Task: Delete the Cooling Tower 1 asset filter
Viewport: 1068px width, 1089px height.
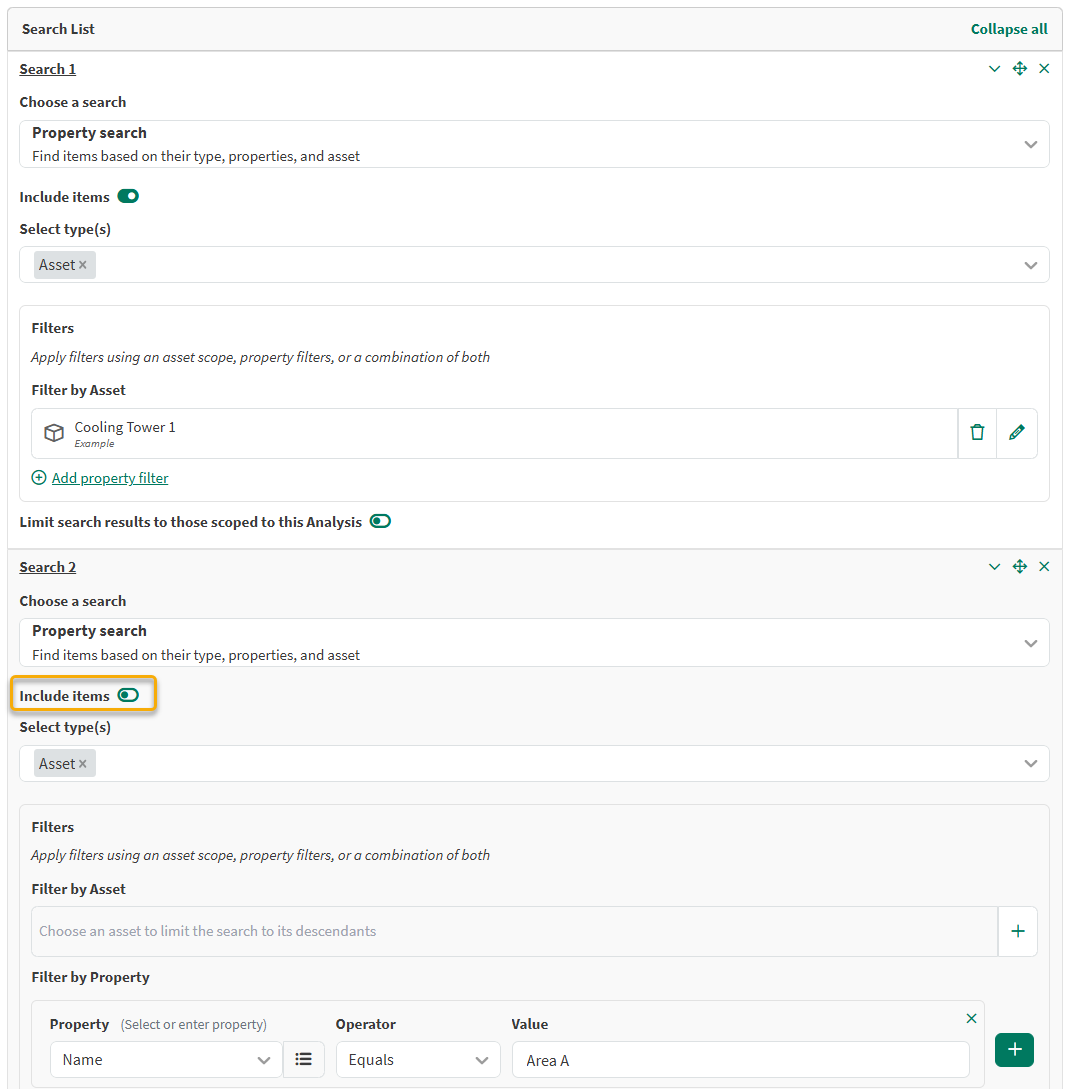Action: pyautogui.click(x=977, y=433)
